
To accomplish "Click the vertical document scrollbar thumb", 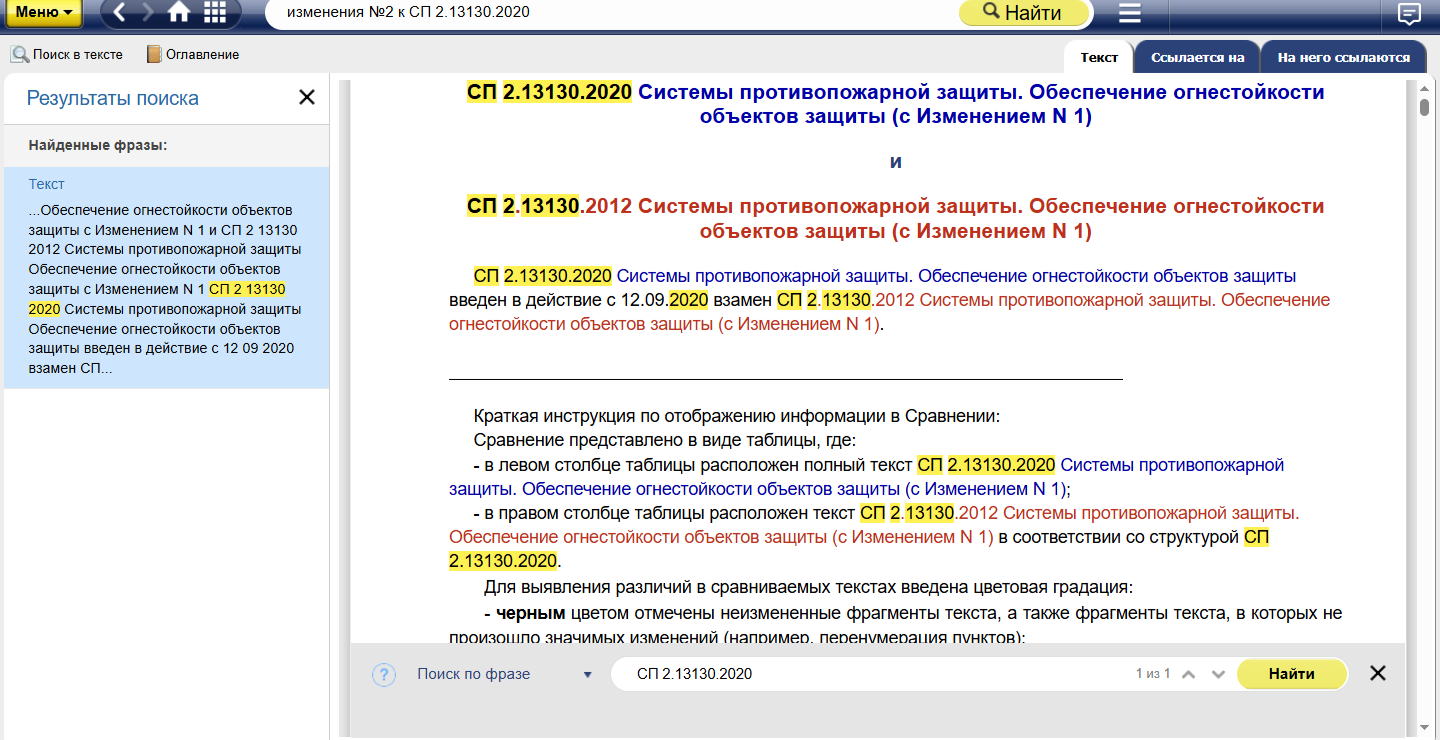I will tap(1424, 107).
